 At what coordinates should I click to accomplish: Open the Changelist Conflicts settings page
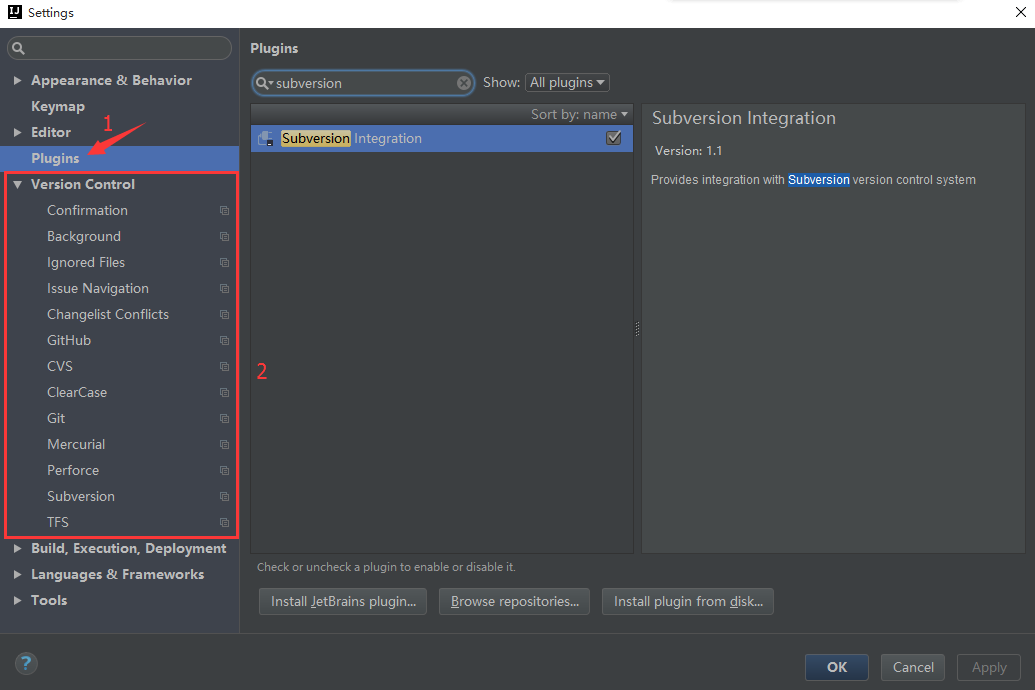point(108,314)
